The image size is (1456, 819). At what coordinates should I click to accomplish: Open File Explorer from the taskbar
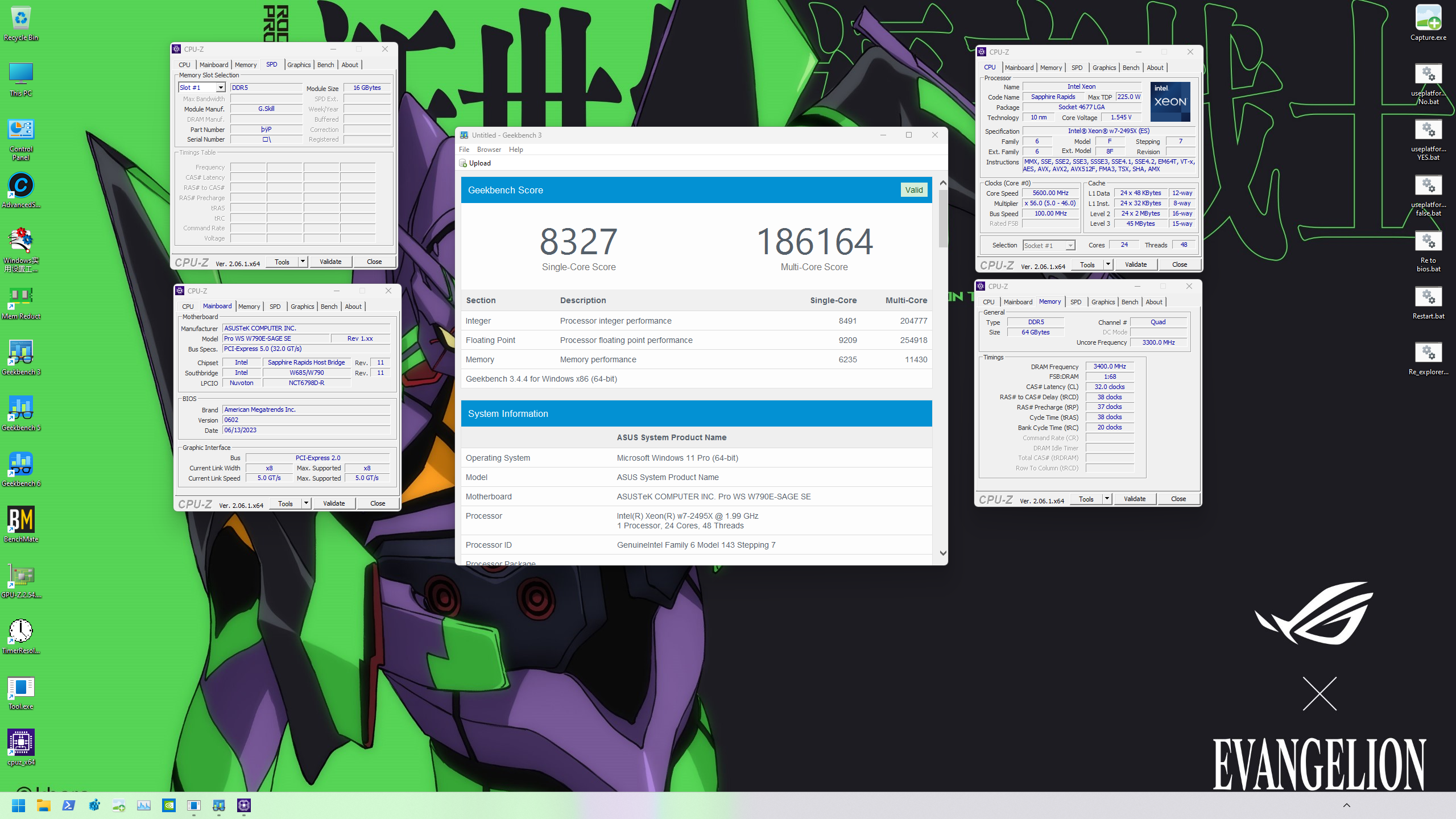coord(44,805)
